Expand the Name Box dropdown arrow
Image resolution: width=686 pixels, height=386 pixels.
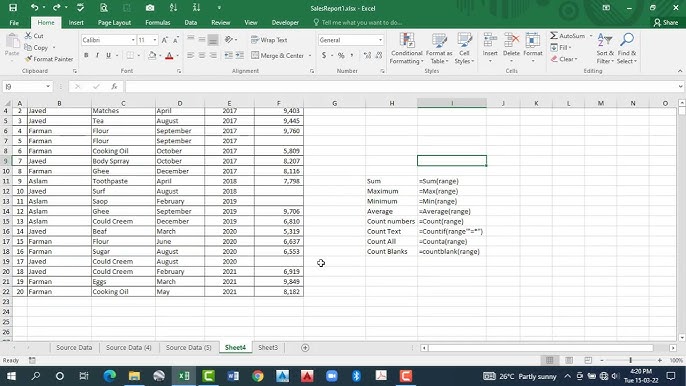48,87
